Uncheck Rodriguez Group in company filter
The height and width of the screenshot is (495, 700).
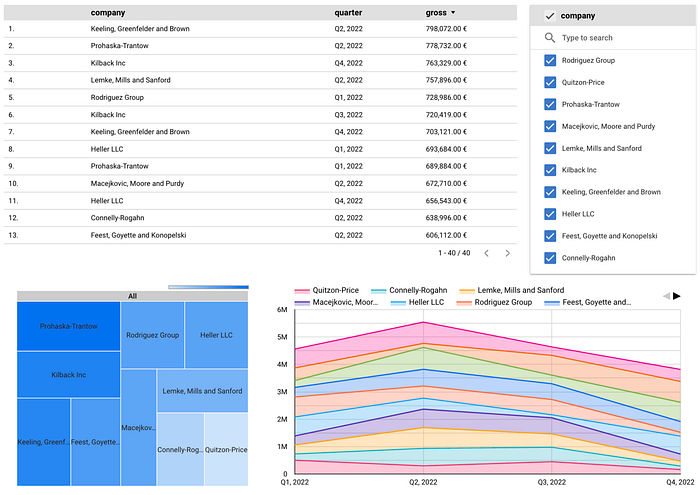click(550, 60)
